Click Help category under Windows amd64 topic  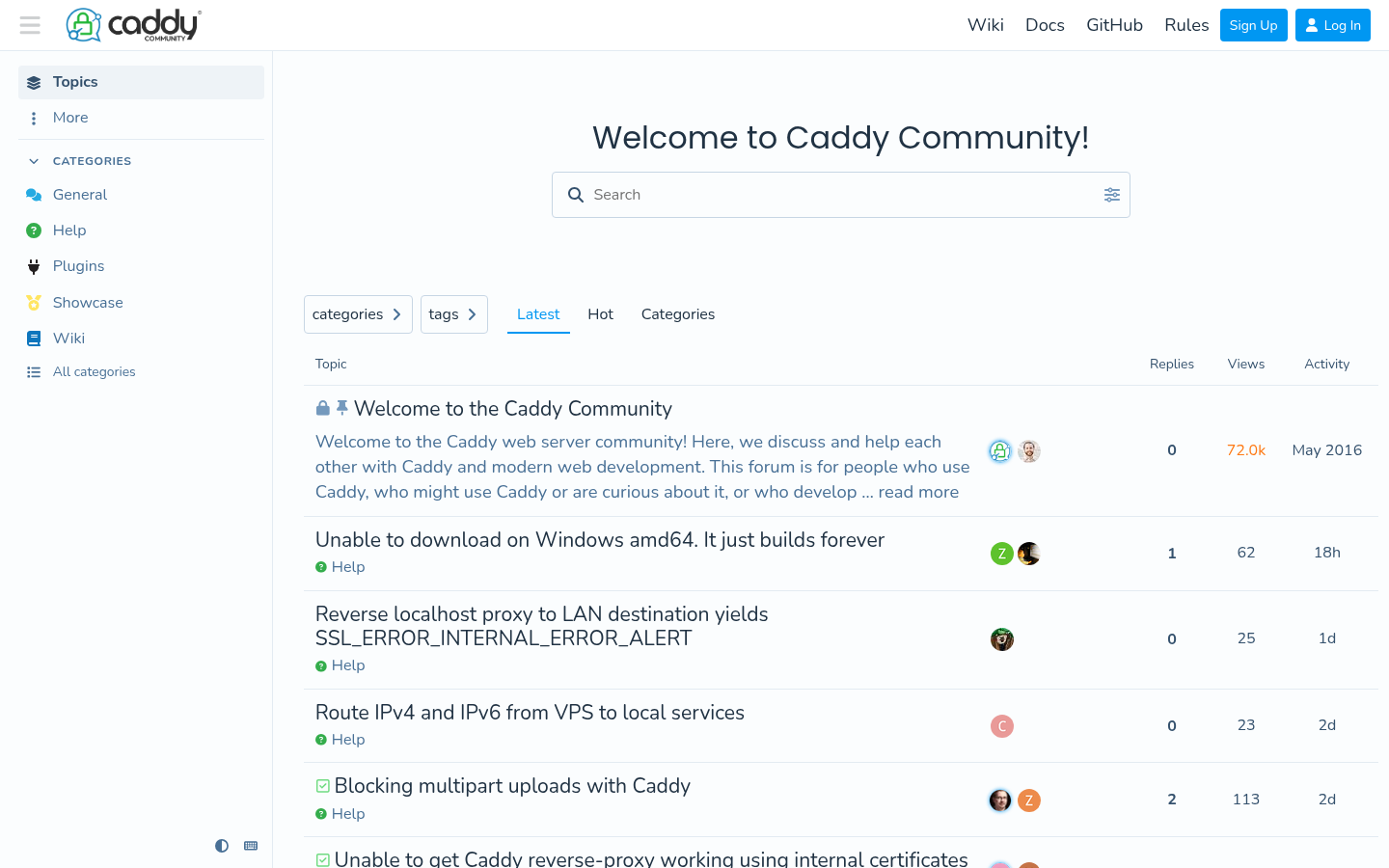[x=340, y=567]
